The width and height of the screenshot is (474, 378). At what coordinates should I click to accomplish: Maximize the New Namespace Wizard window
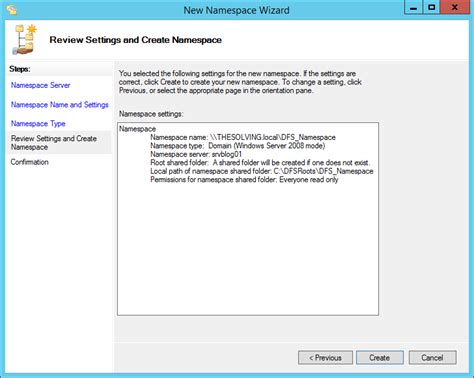coord(432,7)
